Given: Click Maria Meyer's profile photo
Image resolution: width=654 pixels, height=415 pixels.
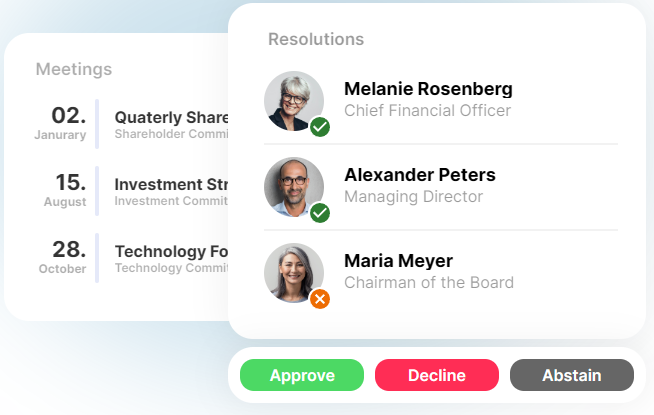Looking at the screenshot, I should point(294,273).
